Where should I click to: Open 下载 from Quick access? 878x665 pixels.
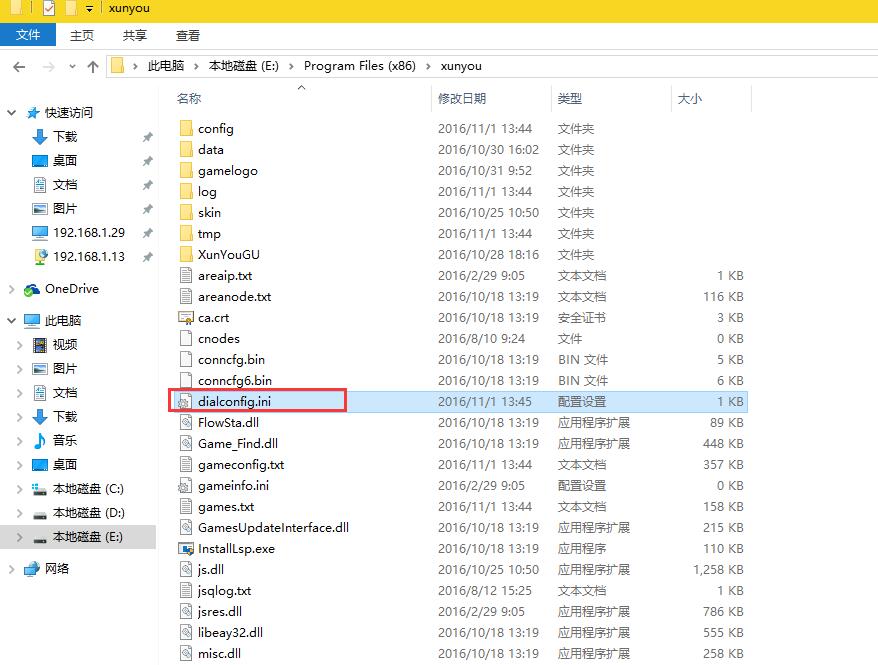coord(66,136)
